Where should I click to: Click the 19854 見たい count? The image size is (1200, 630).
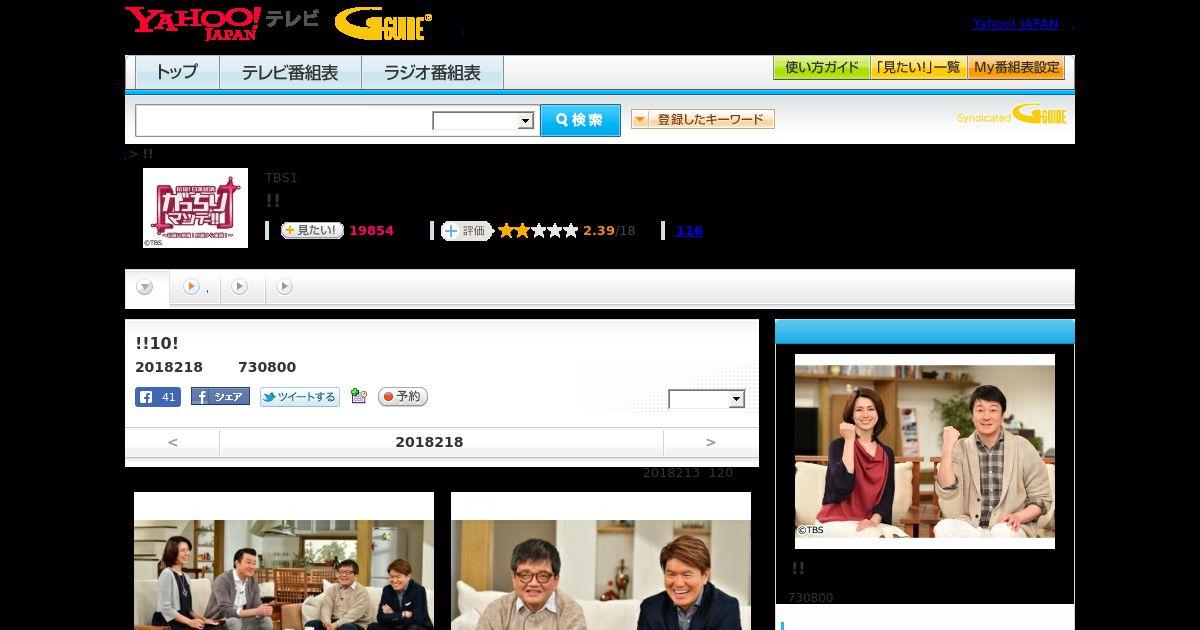coord(371,231)
